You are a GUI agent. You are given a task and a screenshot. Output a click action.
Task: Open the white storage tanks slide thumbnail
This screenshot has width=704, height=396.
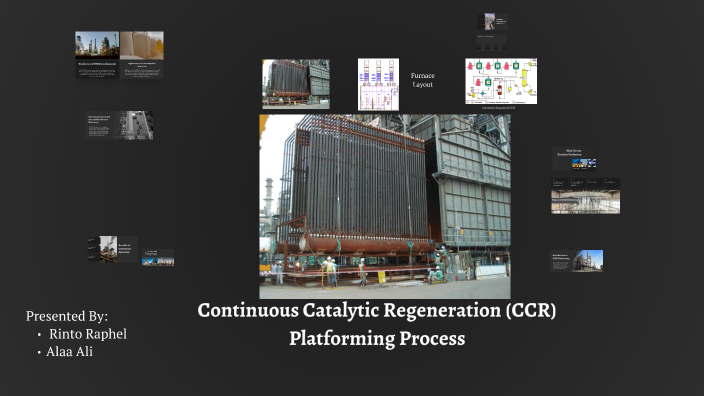coord(141,55)
